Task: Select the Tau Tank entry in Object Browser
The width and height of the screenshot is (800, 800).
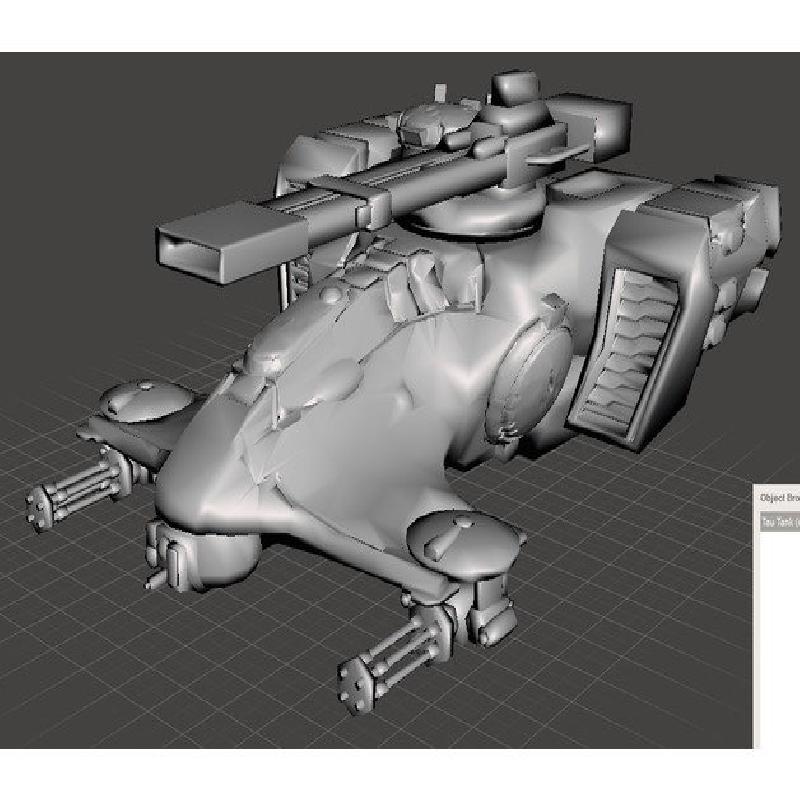Action: point(780,522)
